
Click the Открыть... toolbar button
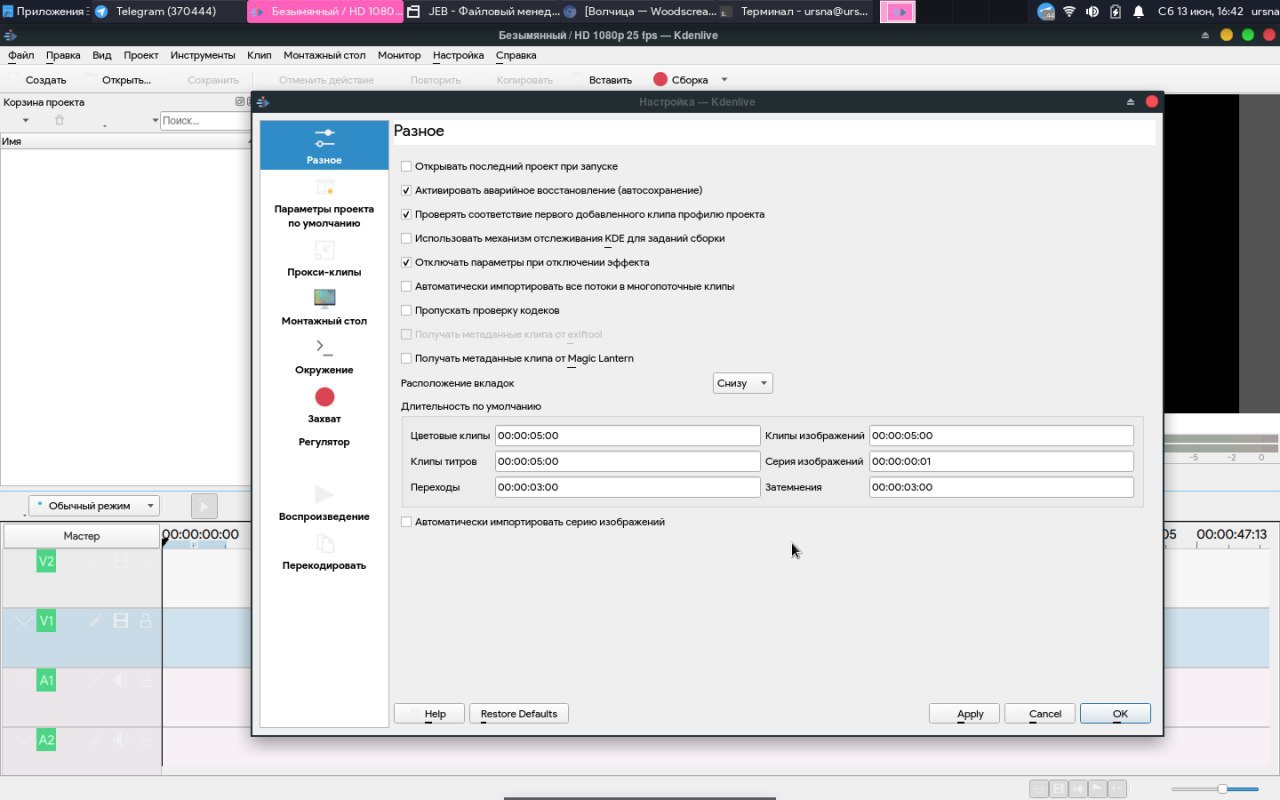pyautogui.click(x=126, y=80)
